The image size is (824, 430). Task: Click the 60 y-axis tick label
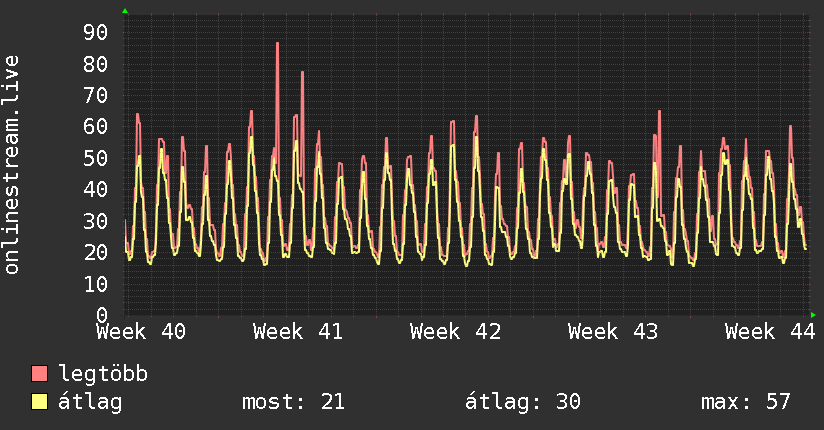click(x=96, y=127)
